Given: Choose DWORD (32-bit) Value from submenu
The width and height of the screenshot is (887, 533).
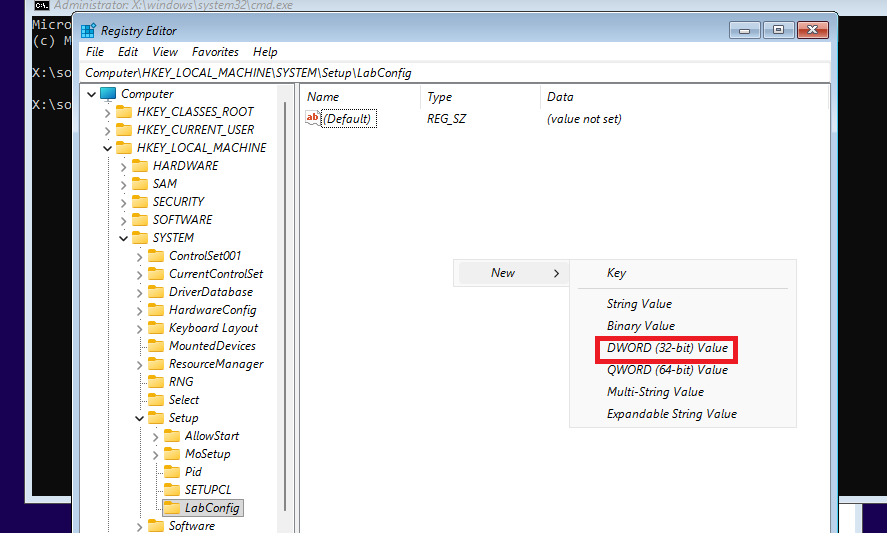Looking at the screenshot, I should click(667, 348).
